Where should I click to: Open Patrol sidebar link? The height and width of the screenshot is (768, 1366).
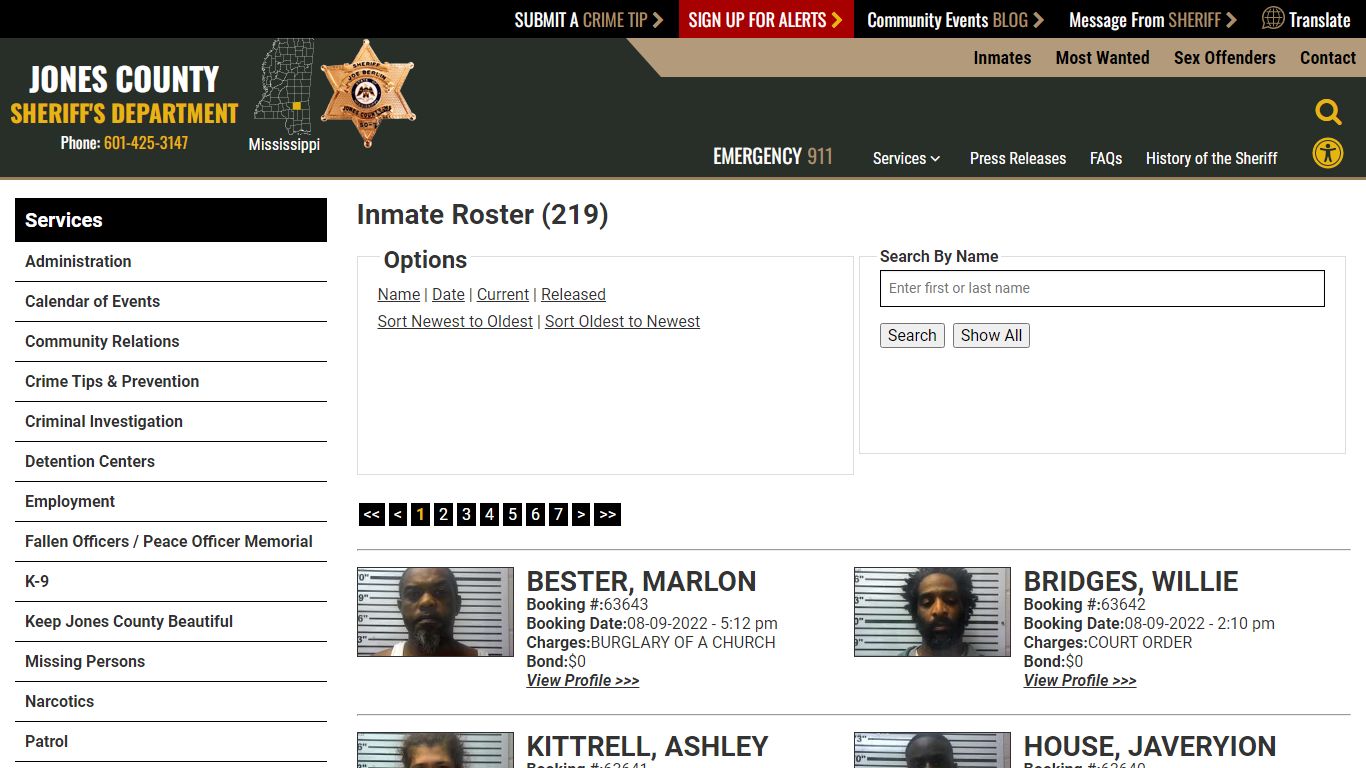tap(171, 742)
